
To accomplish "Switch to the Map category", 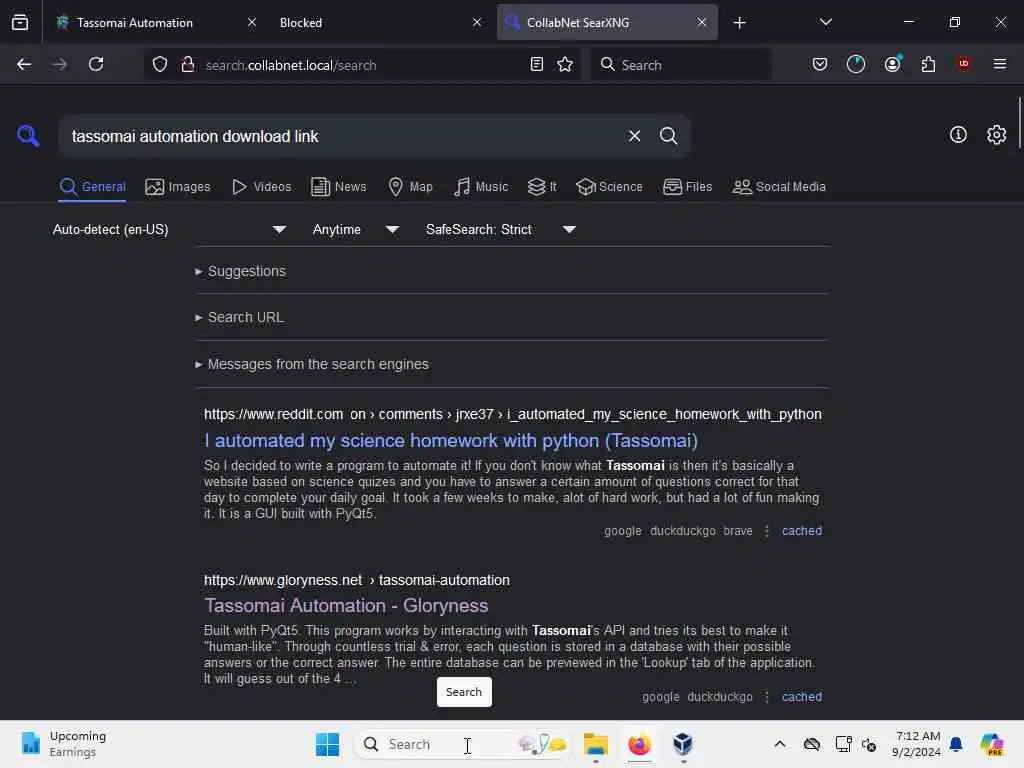I will click(x=410, y=187).
